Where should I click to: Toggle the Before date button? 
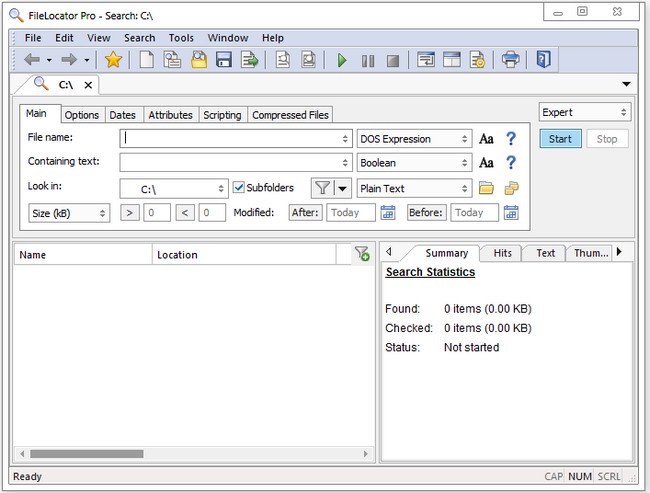[x=427, y=213]
